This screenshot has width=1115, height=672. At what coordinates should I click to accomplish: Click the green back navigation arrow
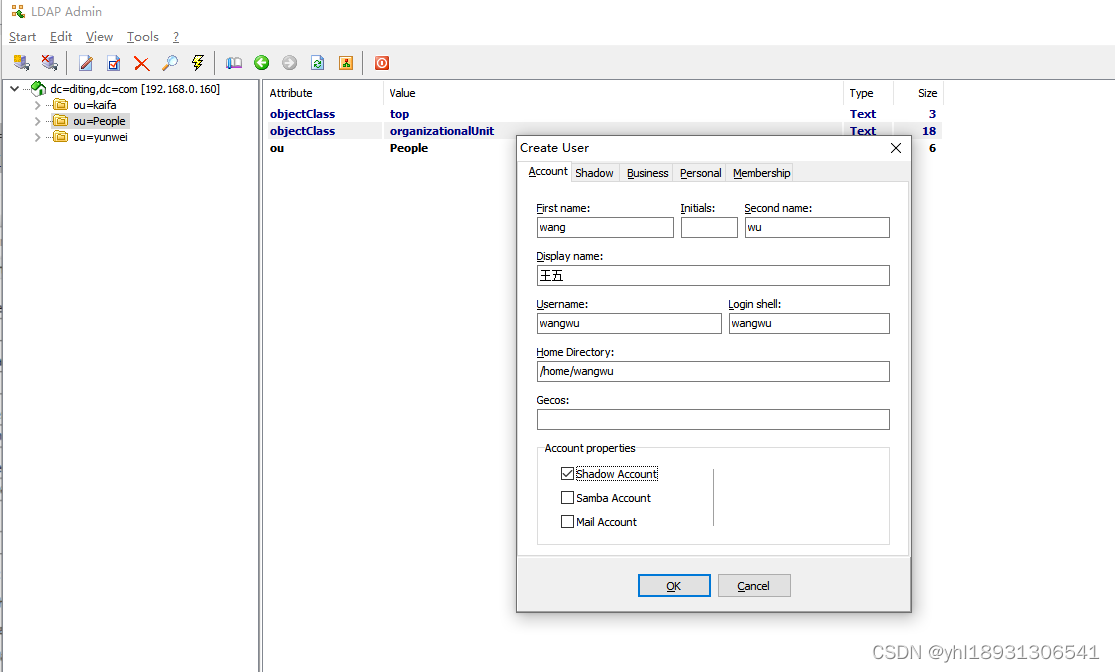point(261,62)
